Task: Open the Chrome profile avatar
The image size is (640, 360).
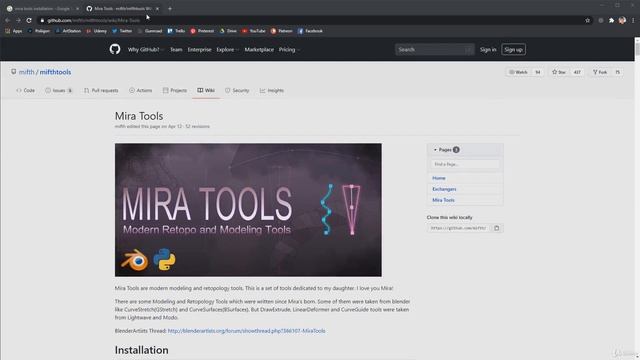Action: click(x=622, y=20)
